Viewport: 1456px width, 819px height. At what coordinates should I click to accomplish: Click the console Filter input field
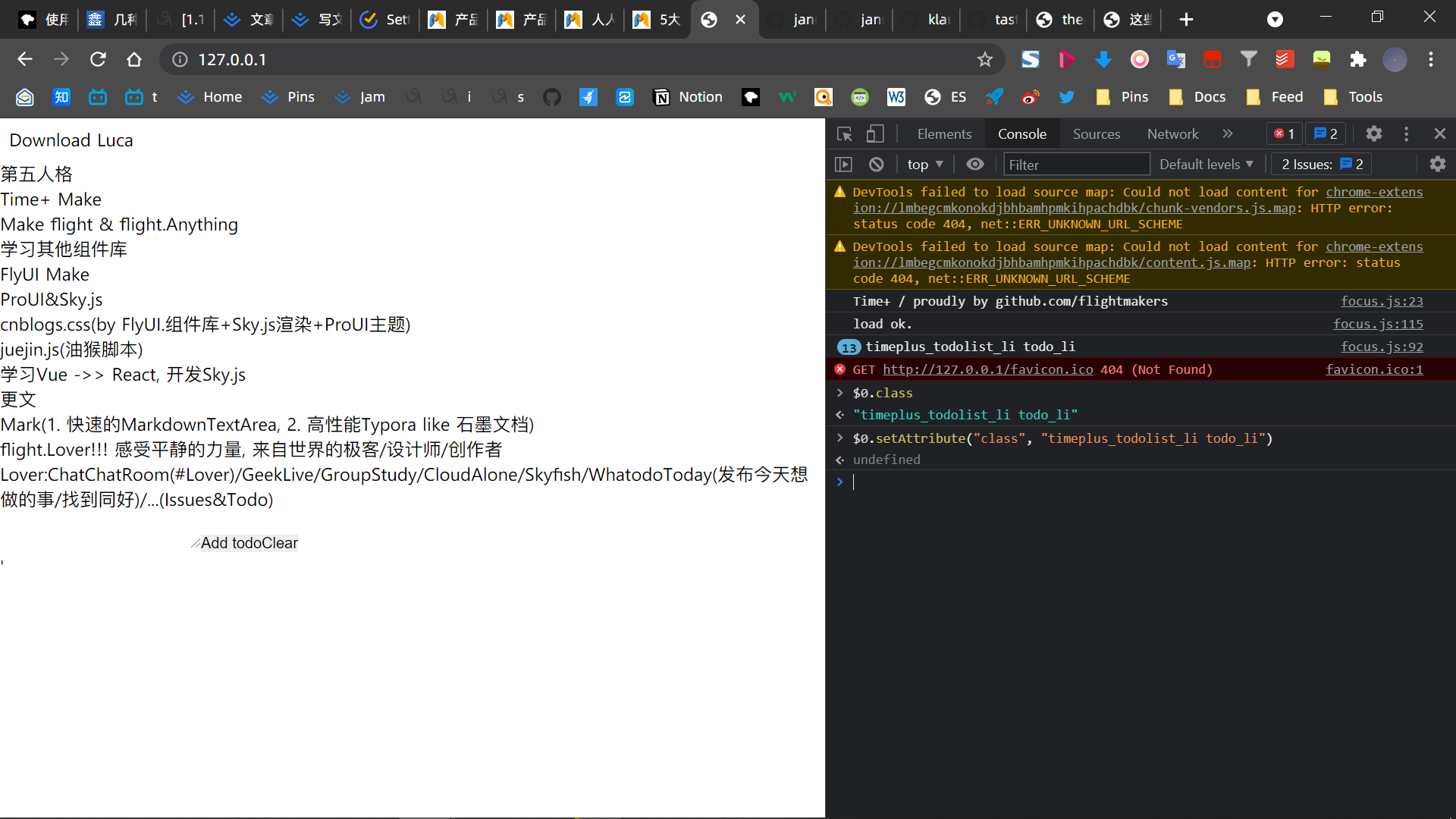(x=1075, y=164)
